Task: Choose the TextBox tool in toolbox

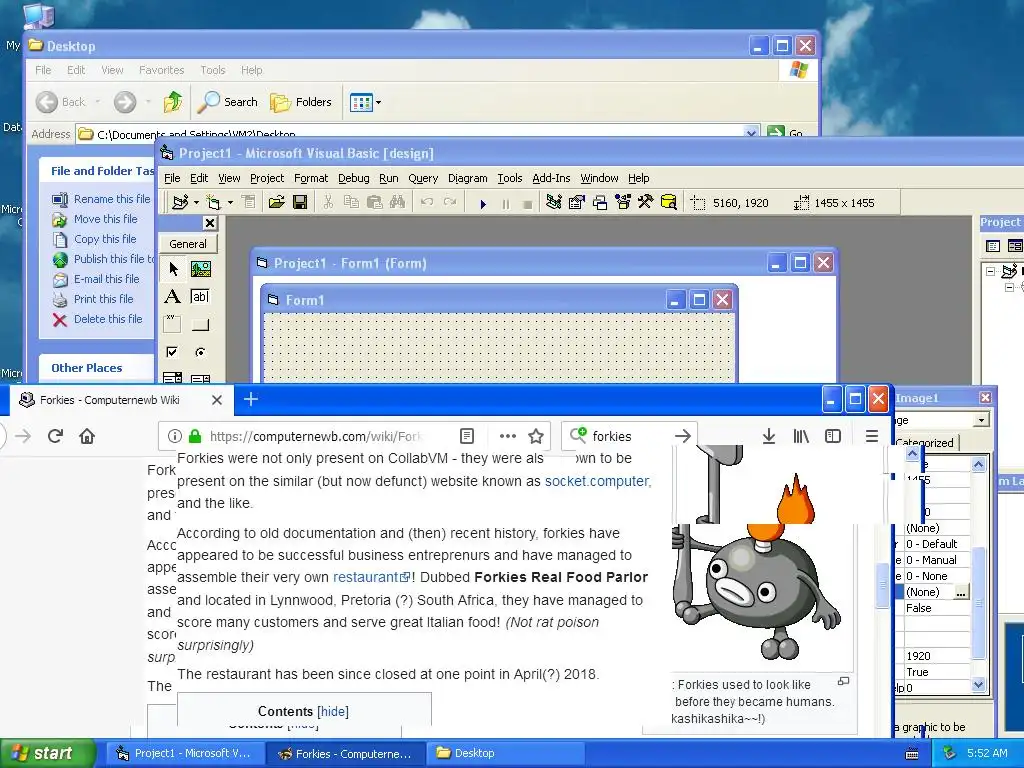Action: click(x=200, y=296)
